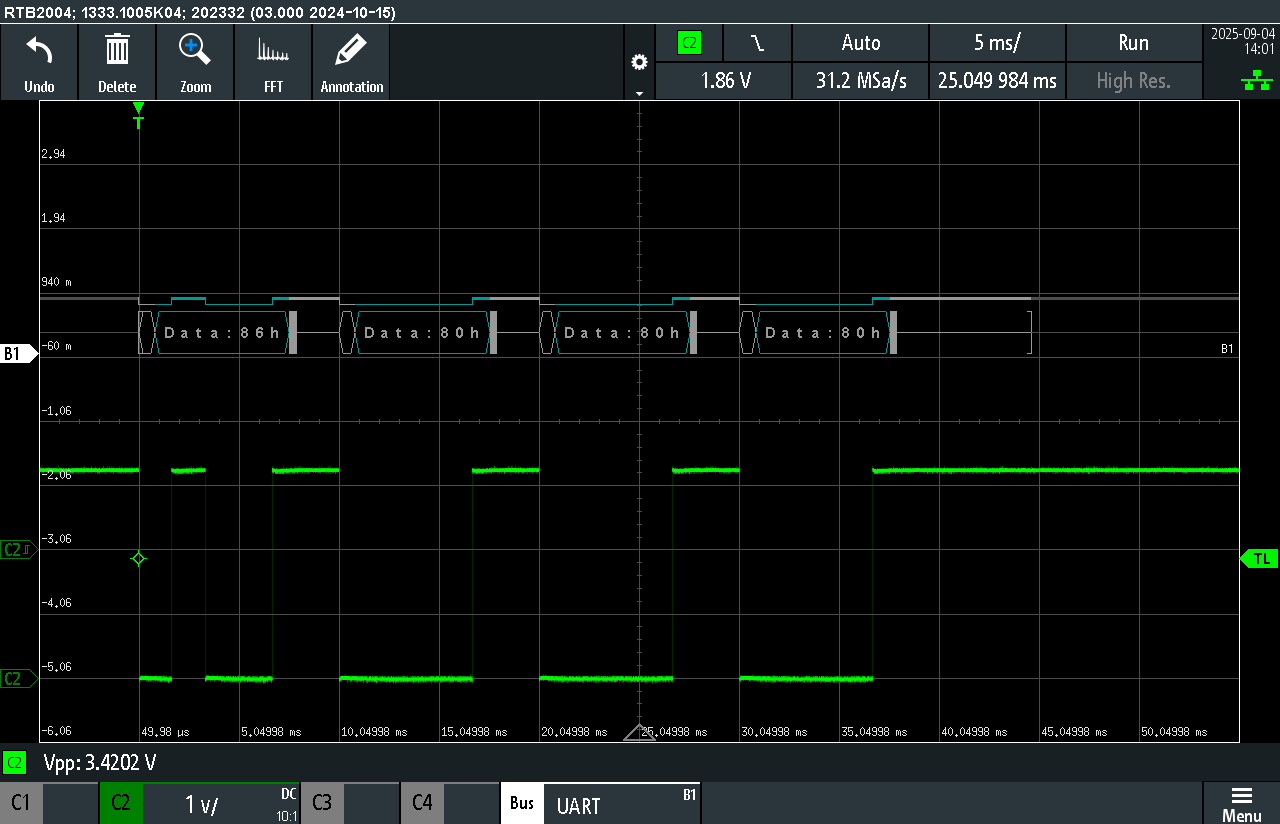
Task: Click the Undo arrow icon
Action: tap(39, 50)
